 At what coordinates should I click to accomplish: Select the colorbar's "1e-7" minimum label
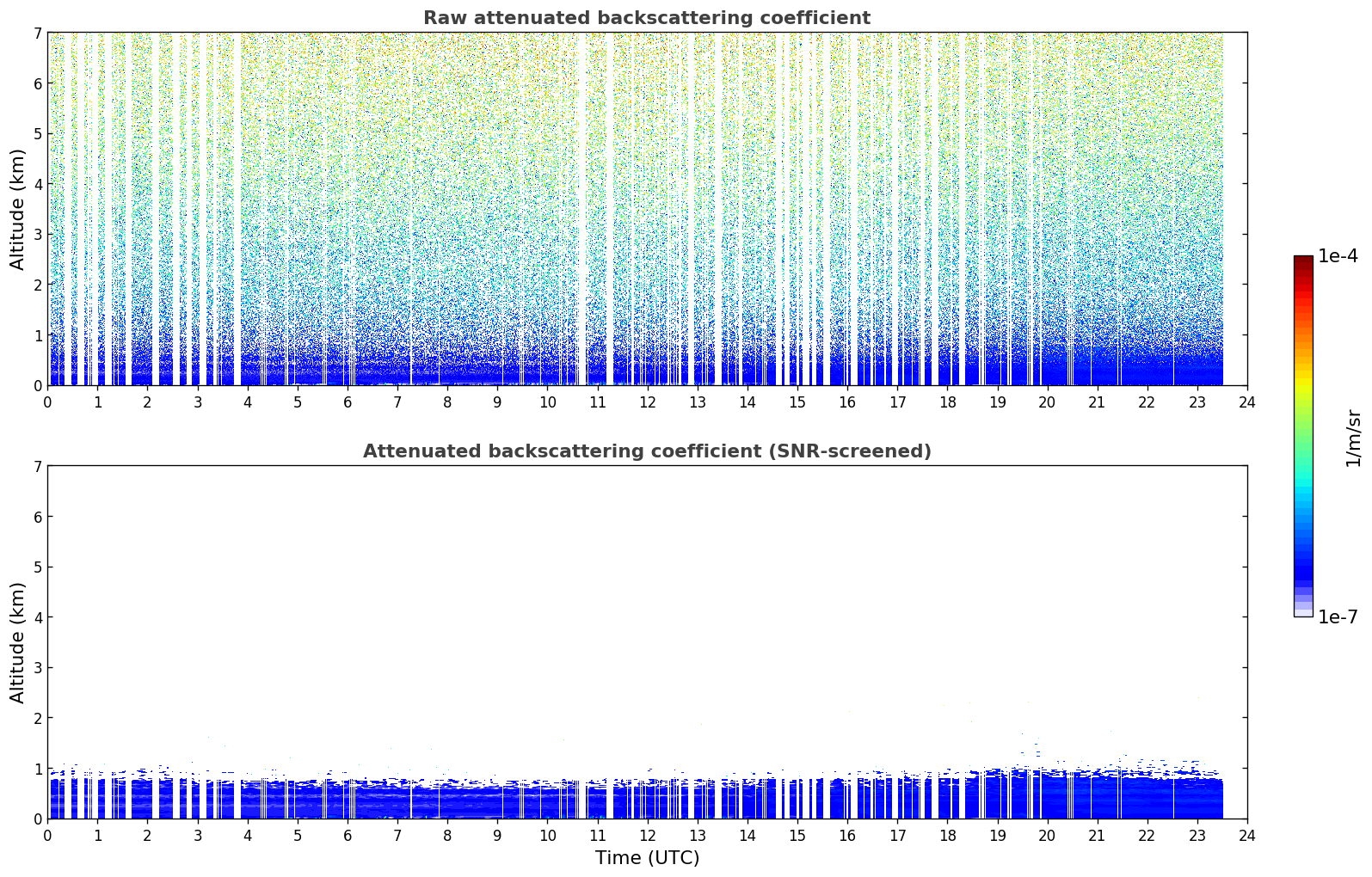point(1338,616)
